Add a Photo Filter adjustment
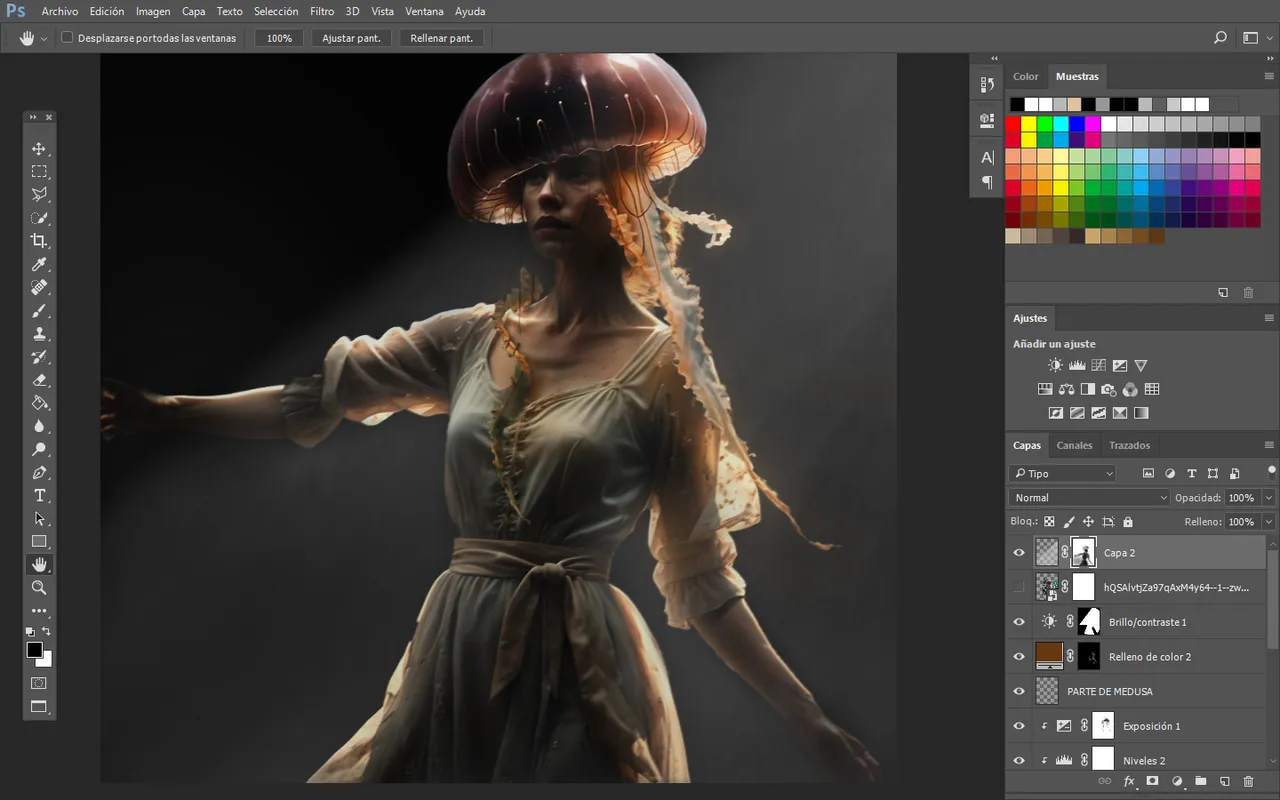This screenshot has width=1280, height=800. pos(1108,389)
